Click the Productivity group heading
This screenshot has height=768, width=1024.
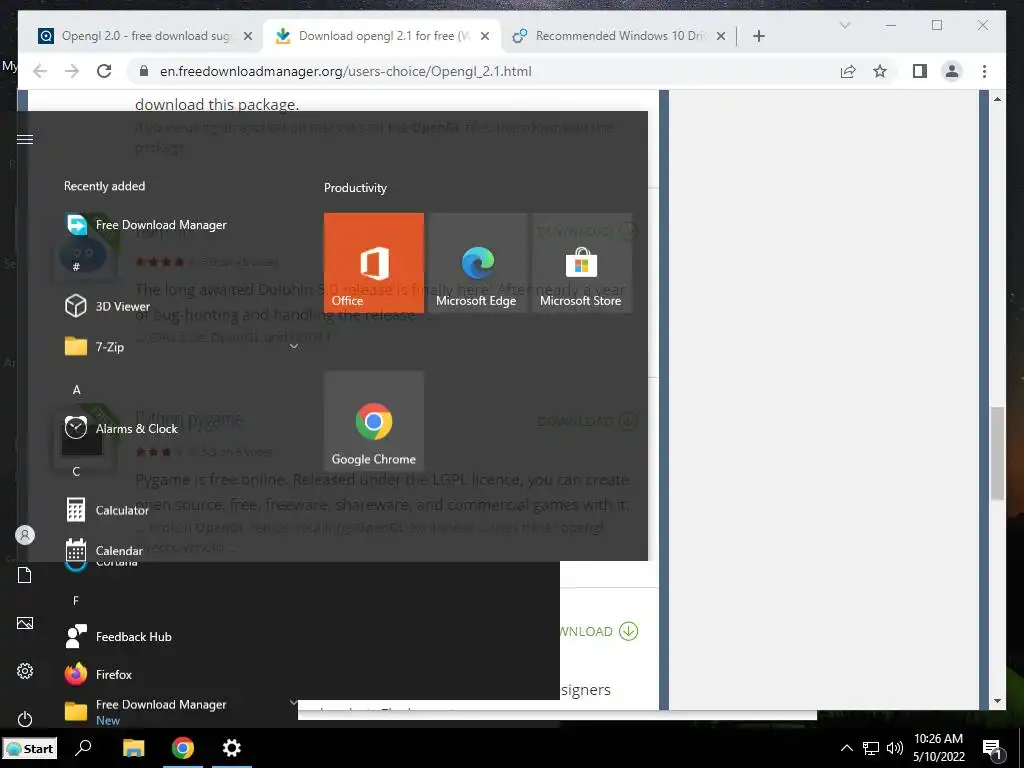pyautogui.click(x=355, y=188)
